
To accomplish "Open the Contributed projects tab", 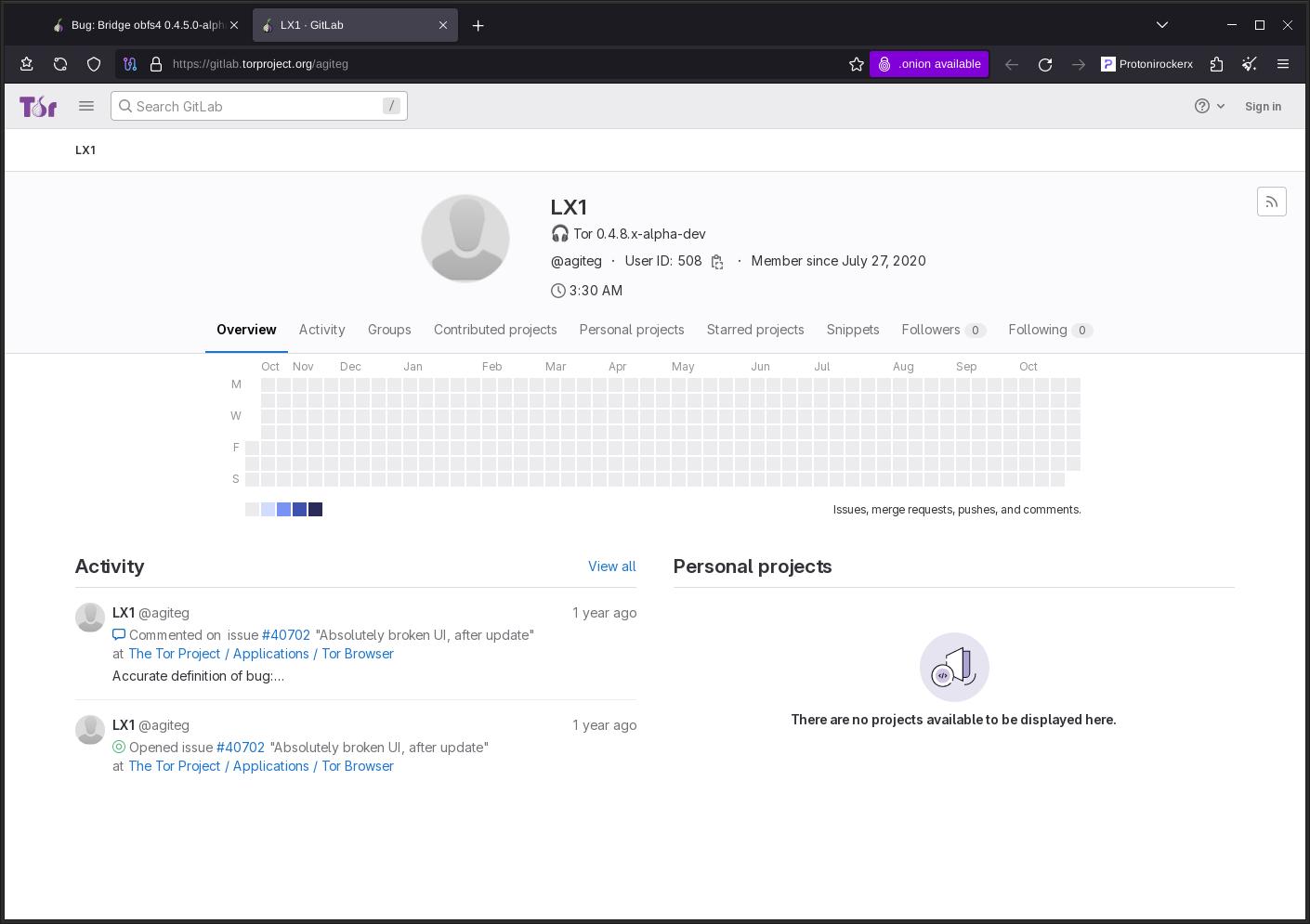I will tap(495, 330).
